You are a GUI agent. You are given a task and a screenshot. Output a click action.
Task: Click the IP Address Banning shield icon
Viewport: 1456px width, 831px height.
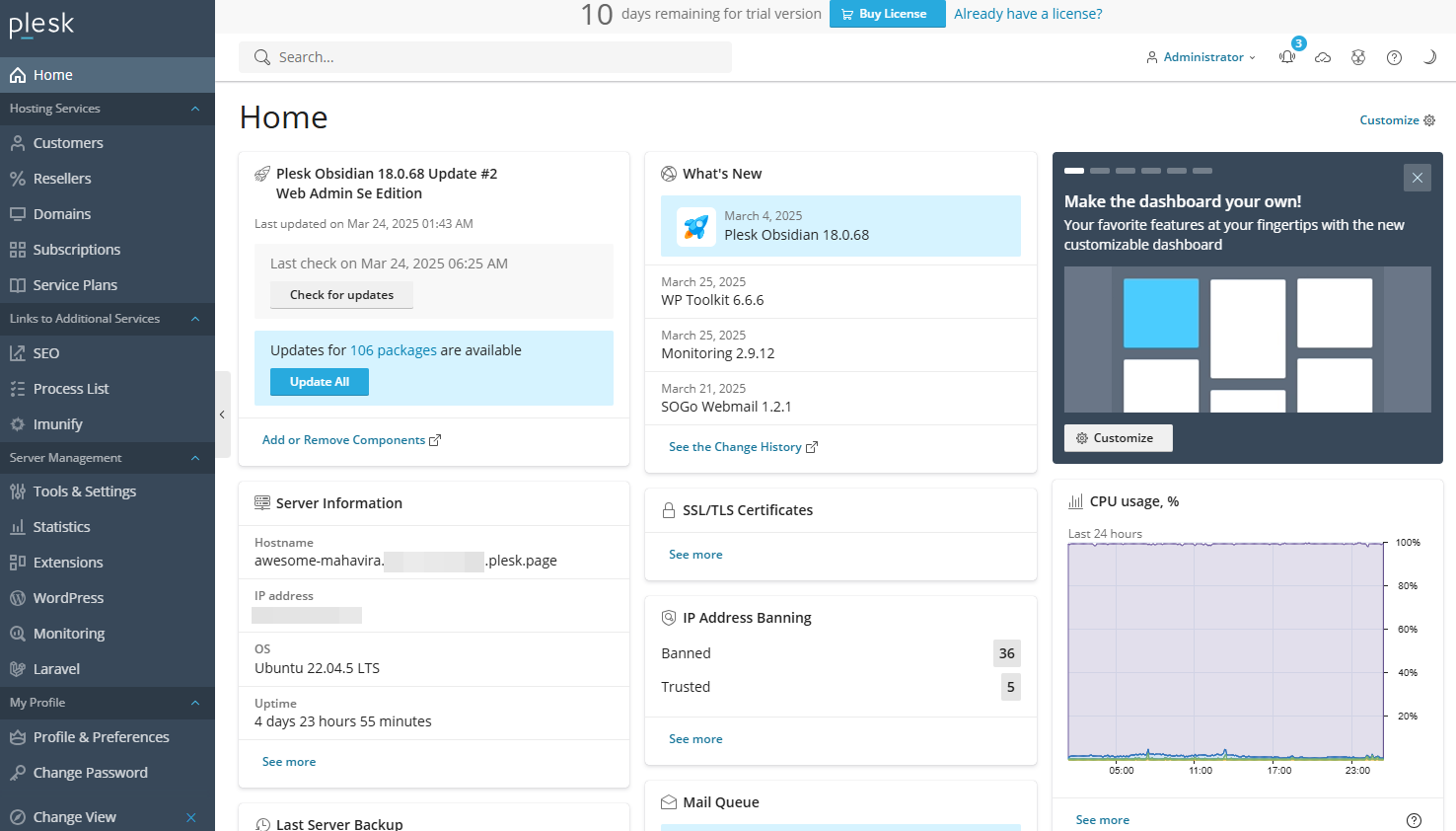[x=669, y=618]
